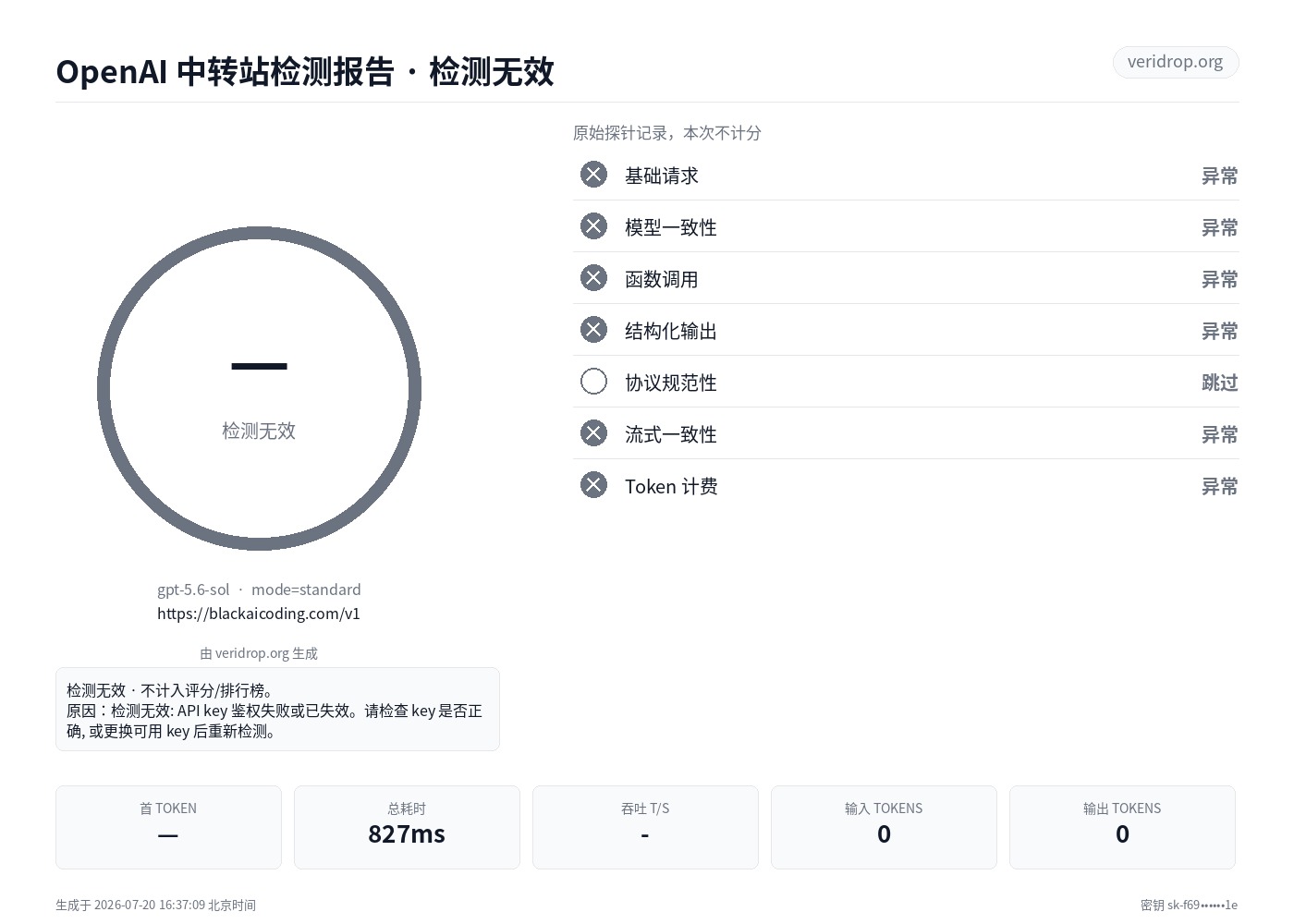Select the 总耗时 827ms stat card

tap(407, 827)
